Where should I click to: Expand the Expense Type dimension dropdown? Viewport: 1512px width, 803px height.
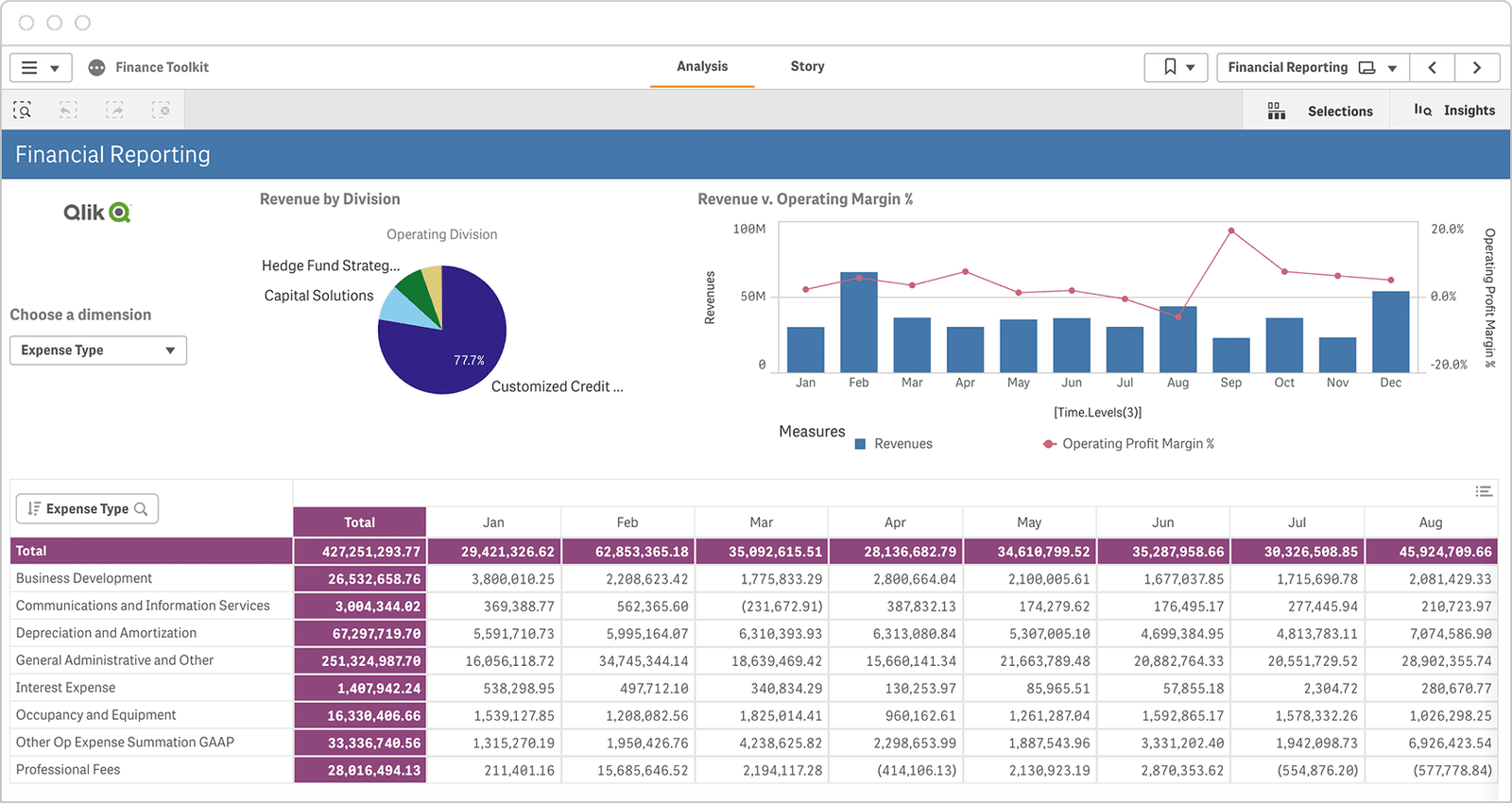coord(98,350)
